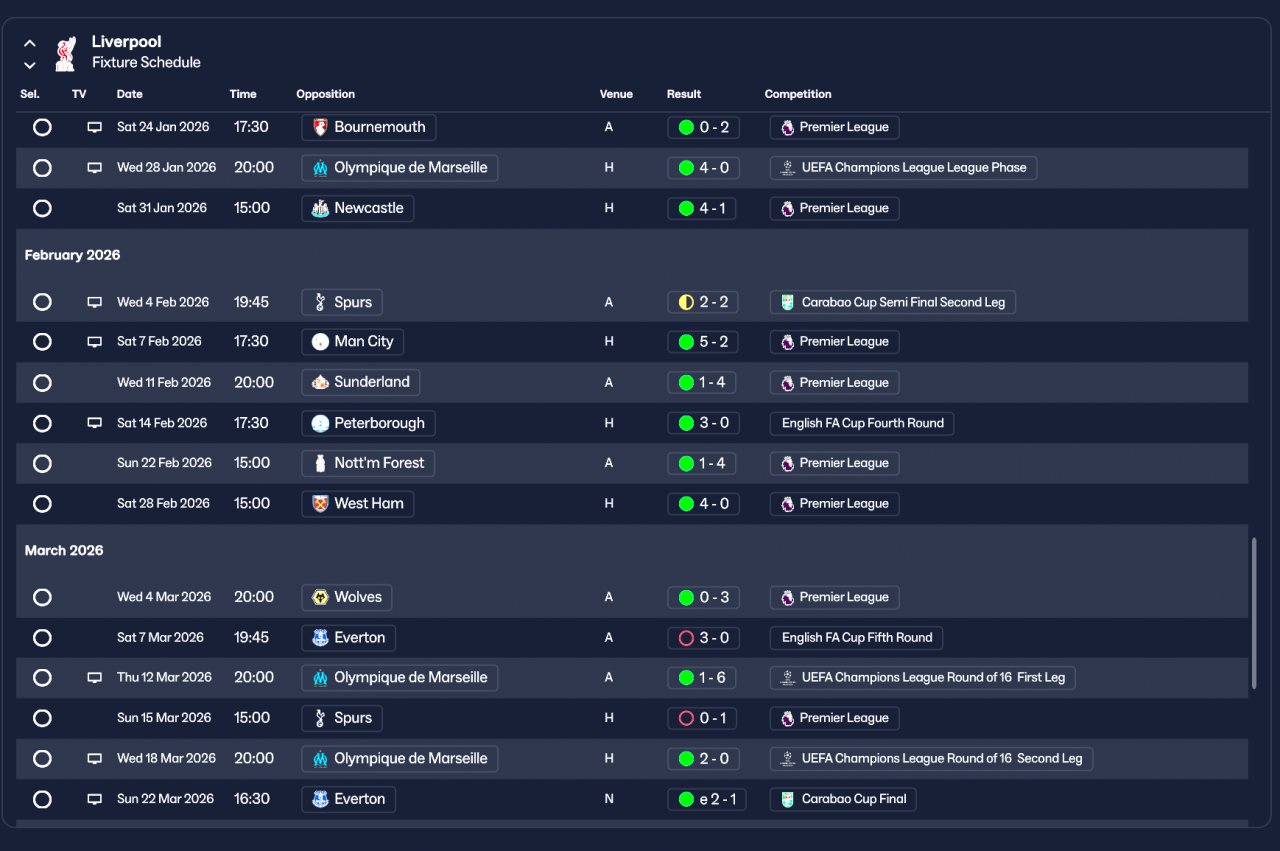
Task: Click the vertical scrollbar thumb on the fixture list
Action: pyautogui.click(x=1254, y=613)
